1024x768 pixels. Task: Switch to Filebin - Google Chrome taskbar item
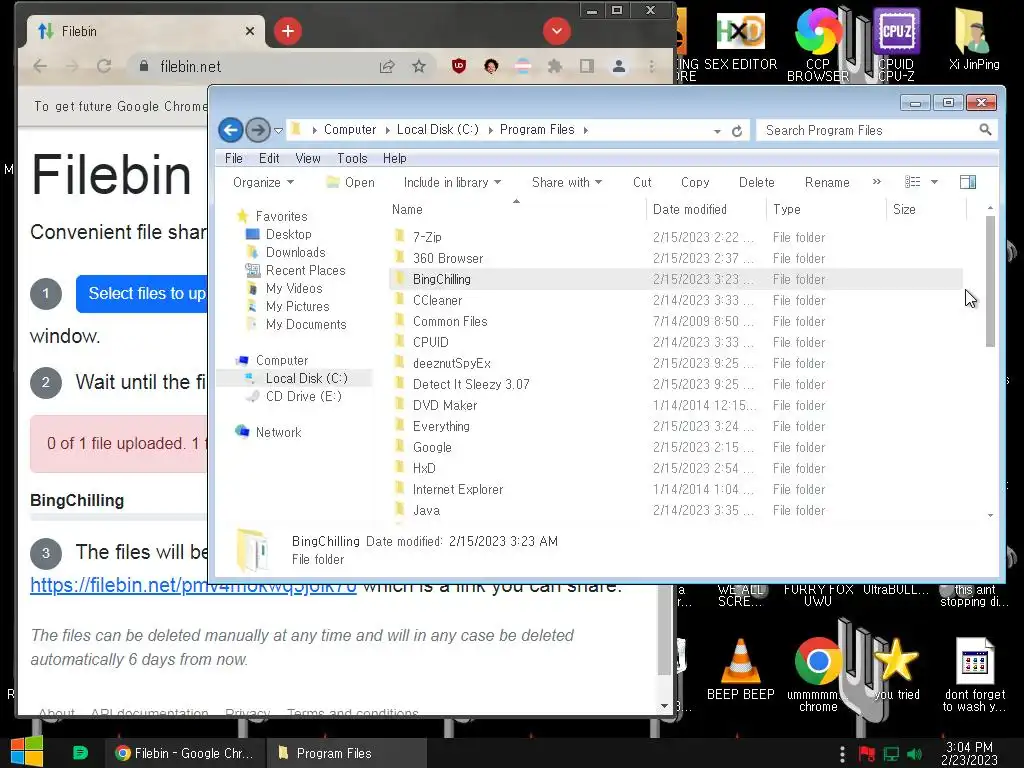184,753
